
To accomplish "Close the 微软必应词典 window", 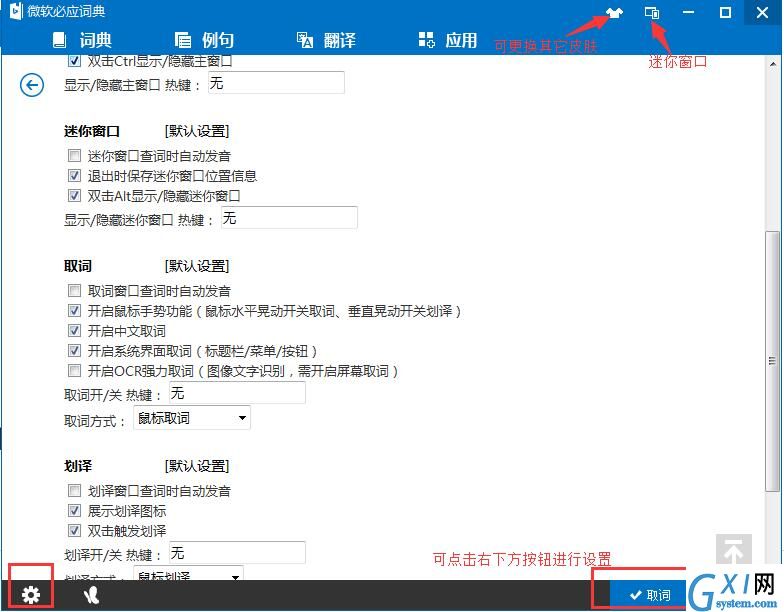I will 762,12.
